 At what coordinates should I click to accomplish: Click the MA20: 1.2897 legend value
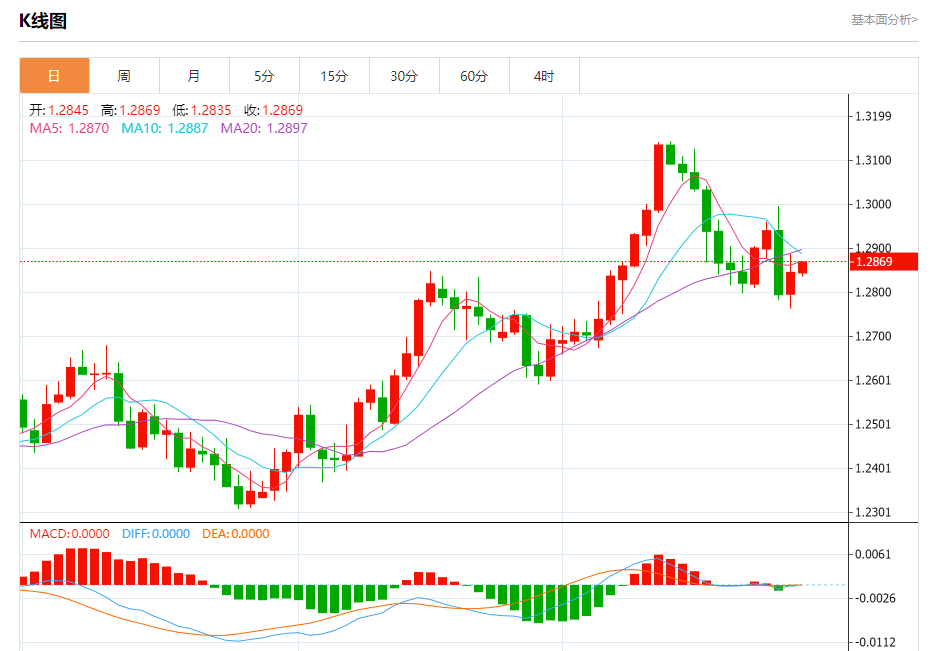[x=264, y=128]
